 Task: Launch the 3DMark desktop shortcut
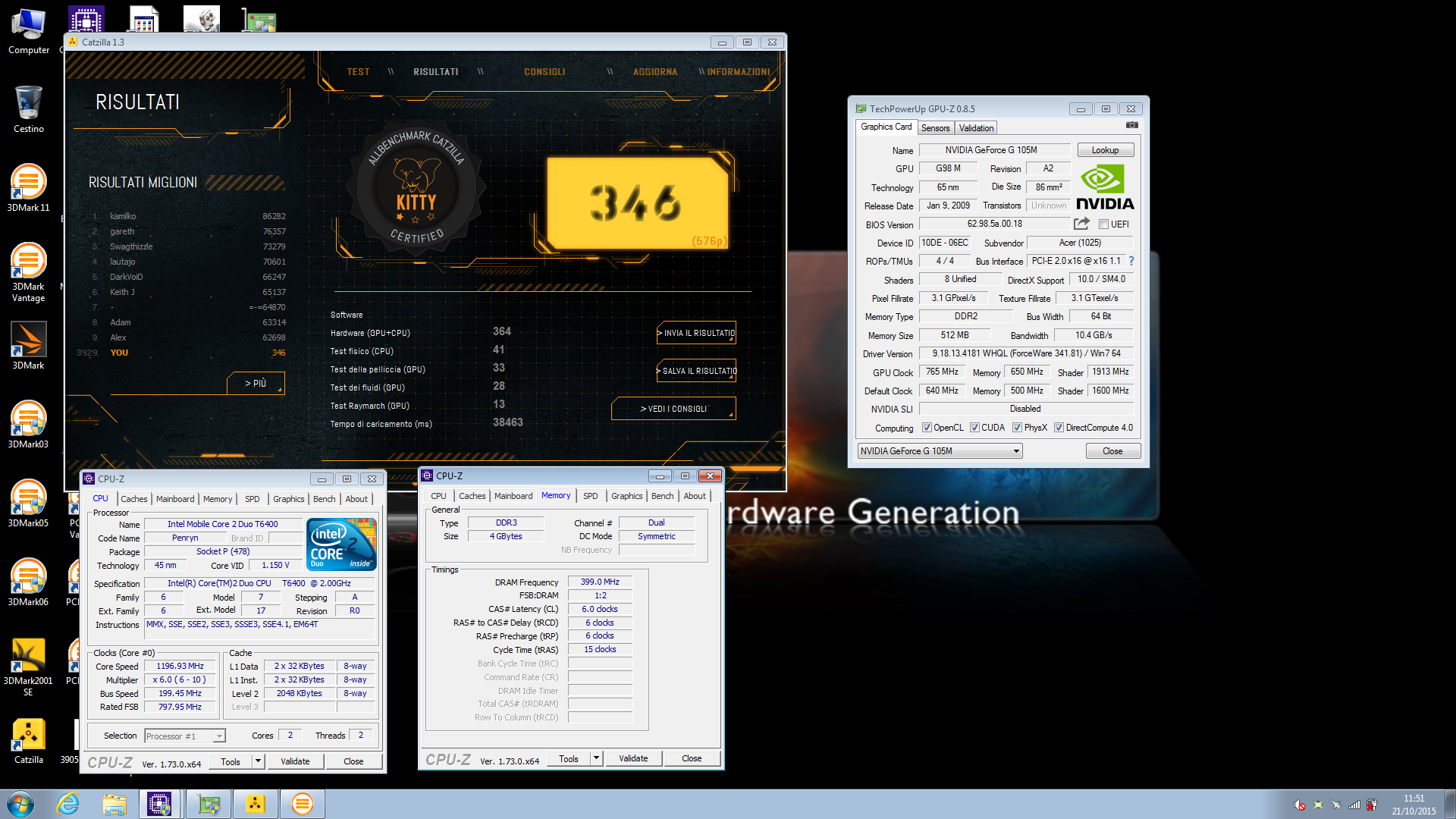[x=29, y=345]
